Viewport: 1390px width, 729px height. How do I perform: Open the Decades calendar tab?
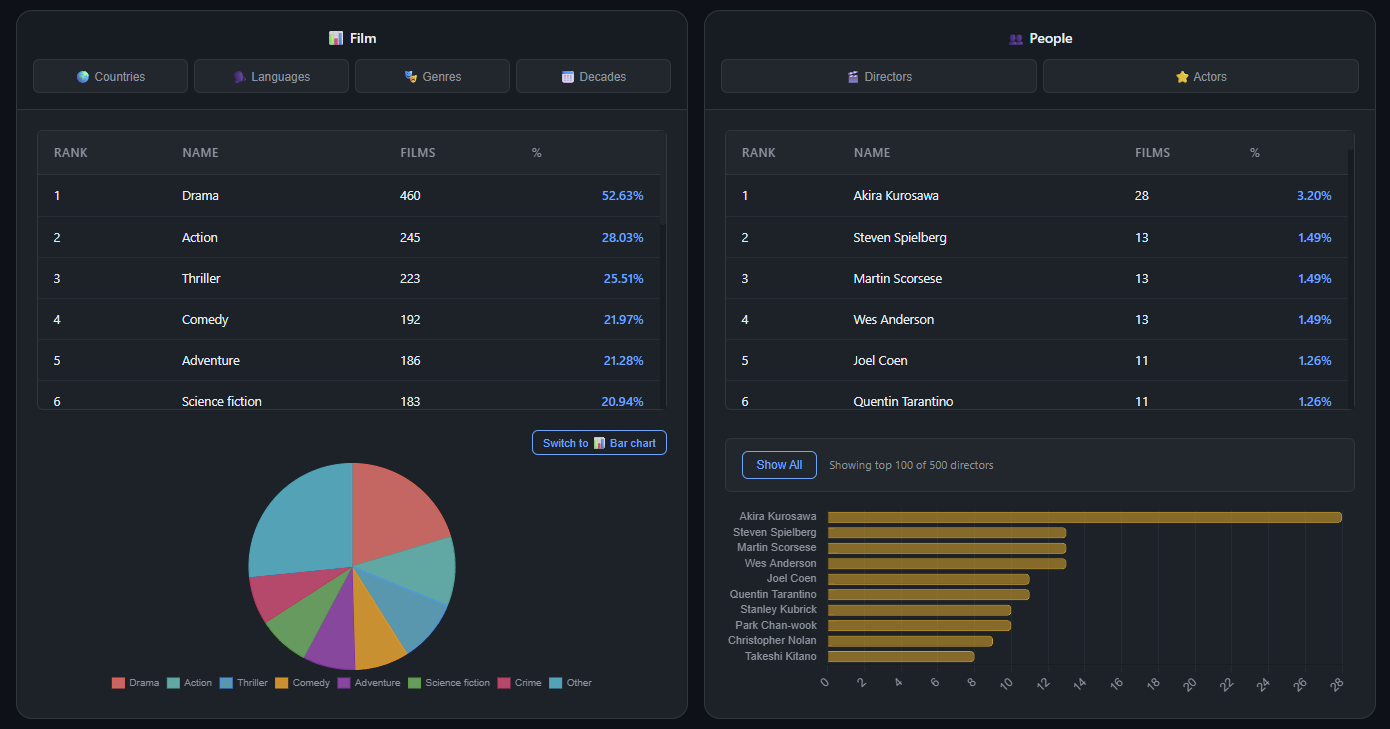(x=593, y=76)
